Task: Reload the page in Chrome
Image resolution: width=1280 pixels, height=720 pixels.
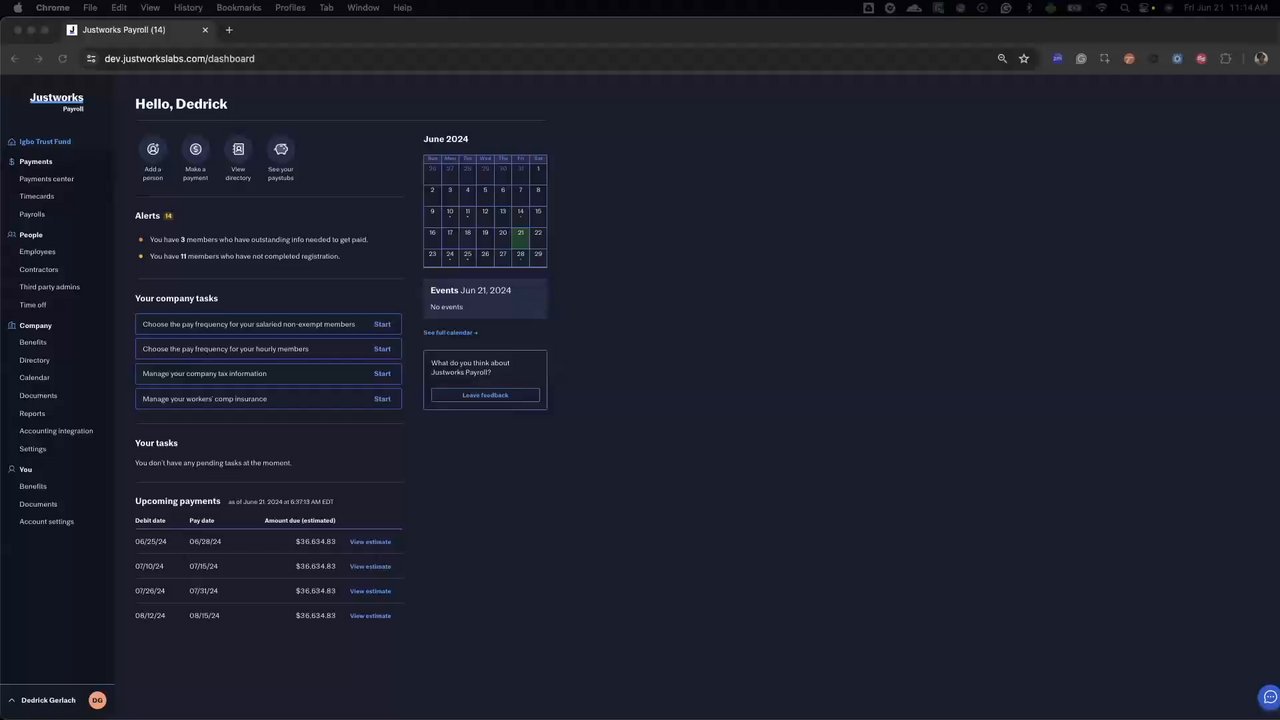Action: 62,59
